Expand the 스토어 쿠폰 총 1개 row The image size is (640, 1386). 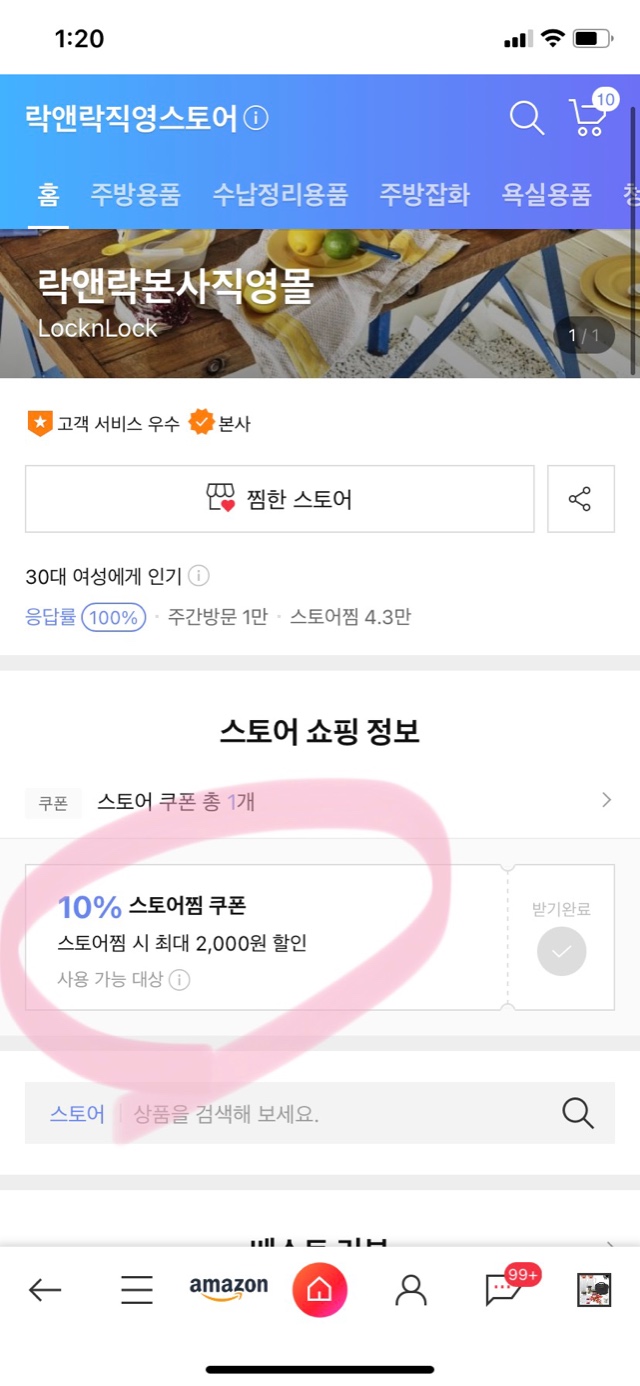(320, 801)
